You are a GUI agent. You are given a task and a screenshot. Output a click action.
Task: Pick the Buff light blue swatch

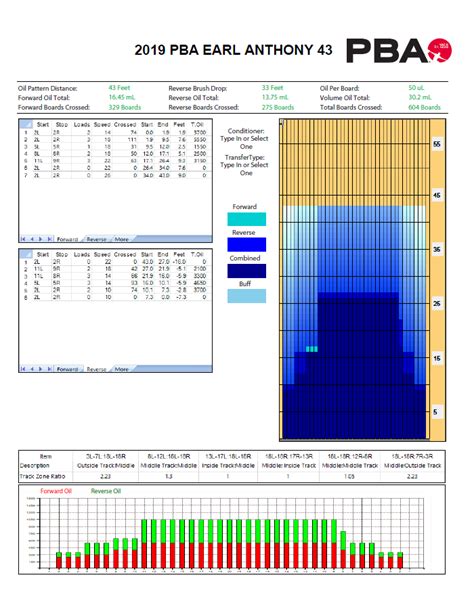point(247,296)
